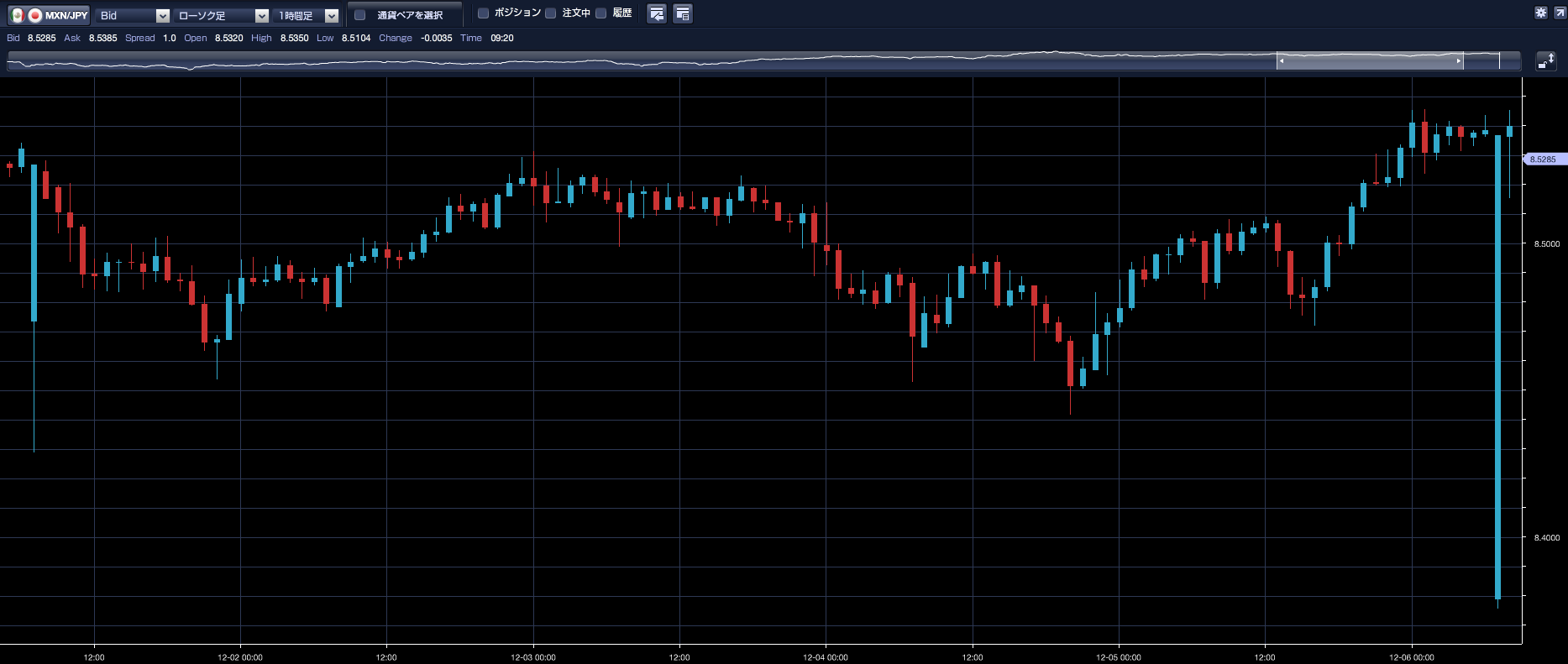Click the window-with-arrow icon in toolbar
The image size is (1568, 664).
657,13
